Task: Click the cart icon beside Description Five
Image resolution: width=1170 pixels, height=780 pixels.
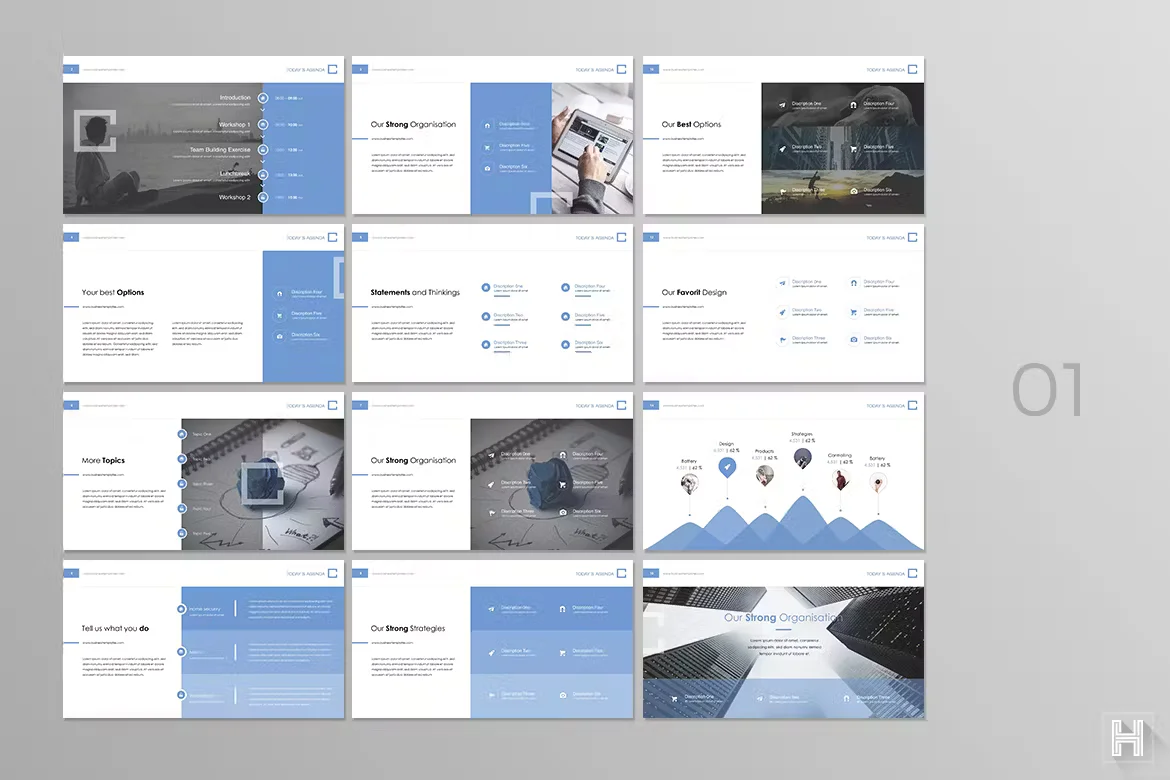Action: tap(852, 149)
